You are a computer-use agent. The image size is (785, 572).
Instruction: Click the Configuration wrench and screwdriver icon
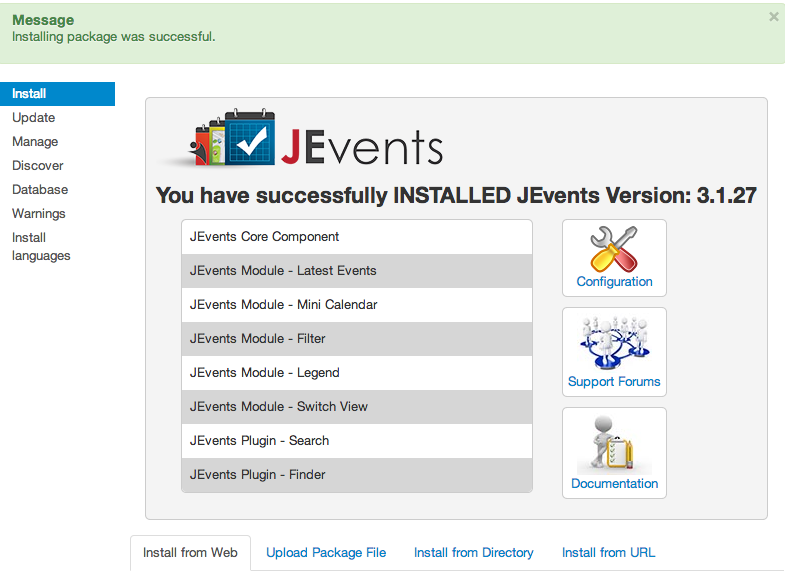614,248
